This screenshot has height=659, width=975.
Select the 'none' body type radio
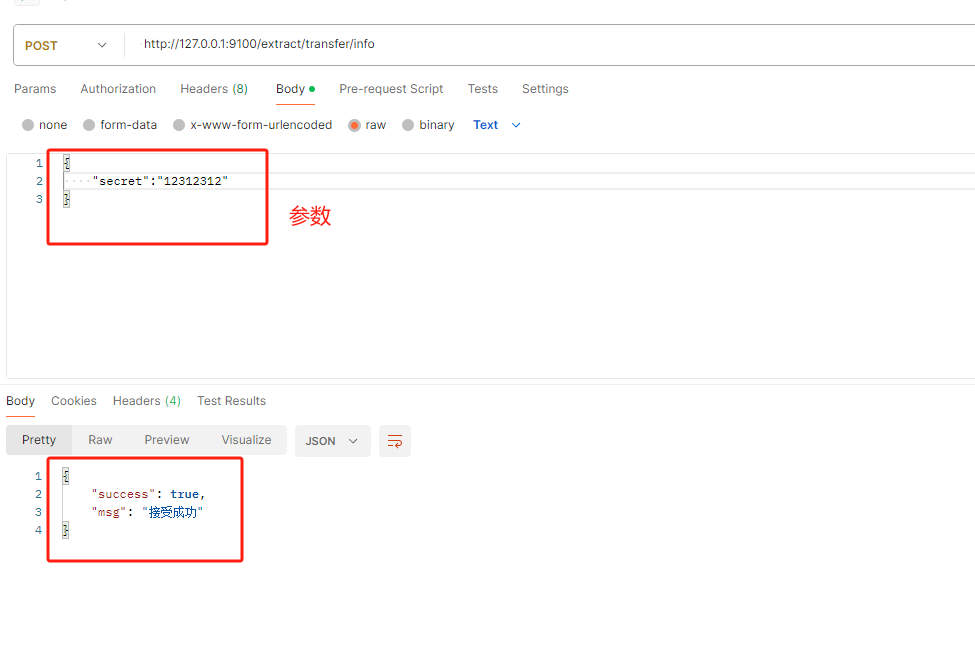click(28, 125)
